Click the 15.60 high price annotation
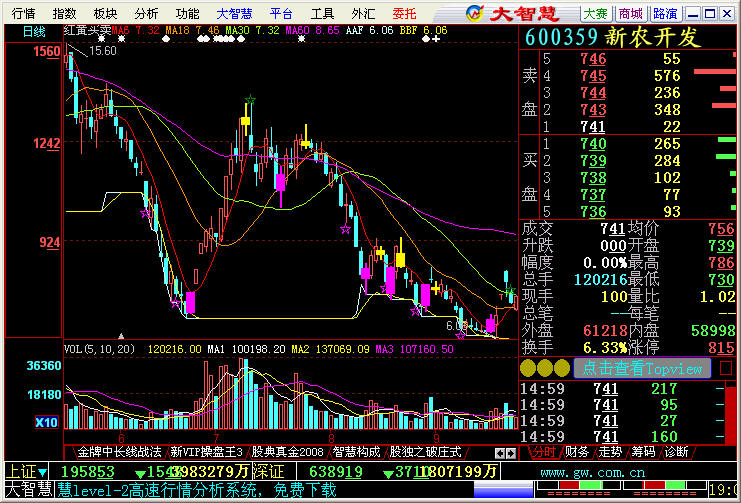741x503 pixels. click(x=103, y=51)
